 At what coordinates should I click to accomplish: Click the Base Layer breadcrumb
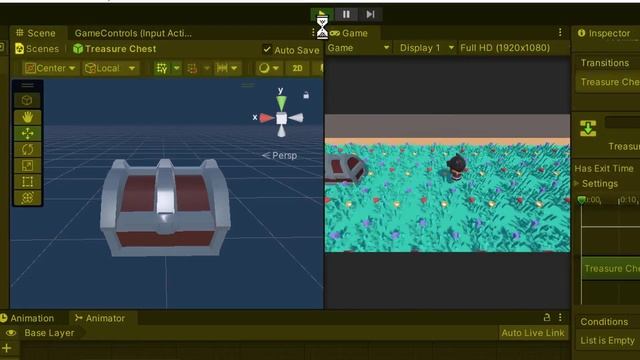pos(49,333)
